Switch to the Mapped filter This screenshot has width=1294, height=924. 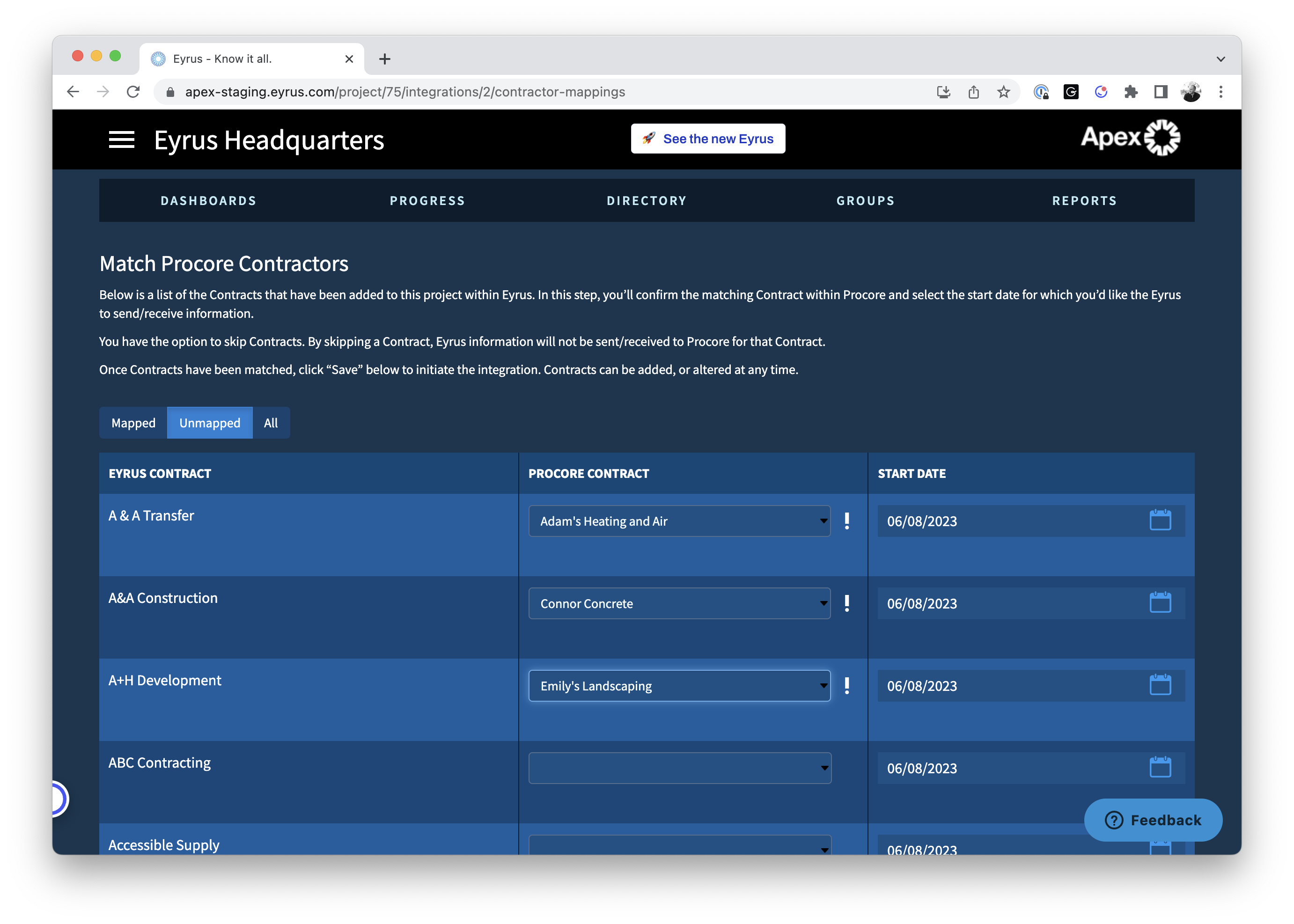(x=133, y=423)
